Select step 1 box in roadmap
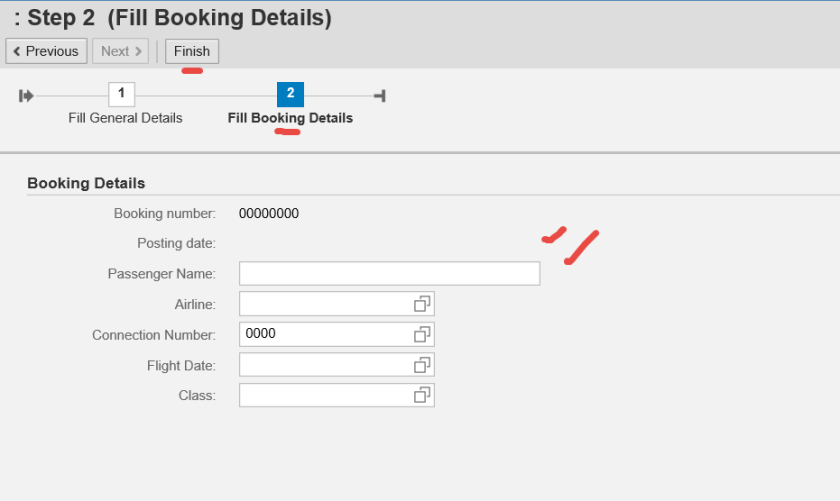Image resolution: width=840 pixels, height=501 pixels. [x=122, y=94]
